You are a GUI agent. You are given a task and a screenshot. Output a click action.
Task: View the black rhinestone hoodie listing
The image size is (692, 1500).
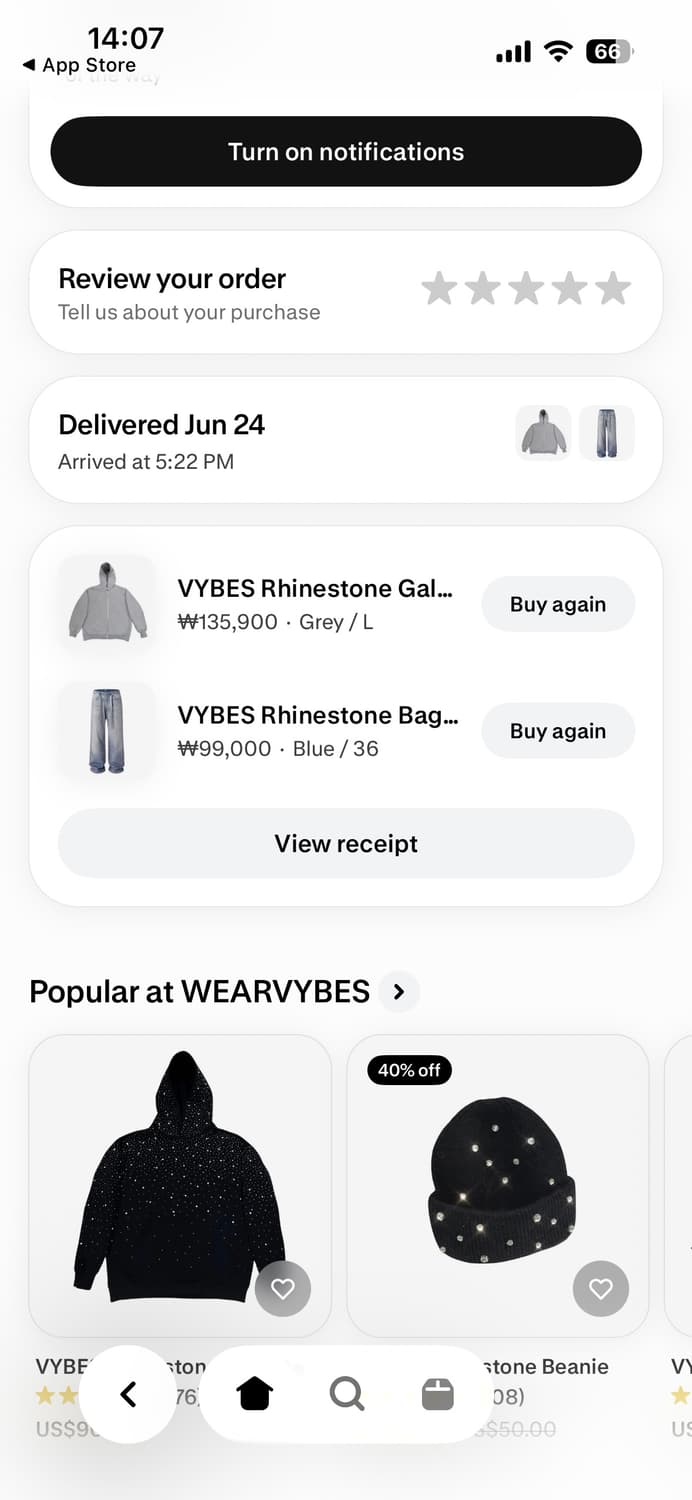180,1185
